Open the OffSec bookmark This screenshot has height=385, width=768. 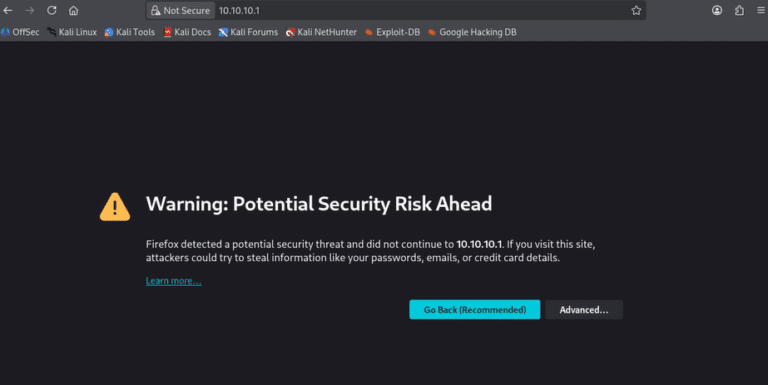(20, 32)
